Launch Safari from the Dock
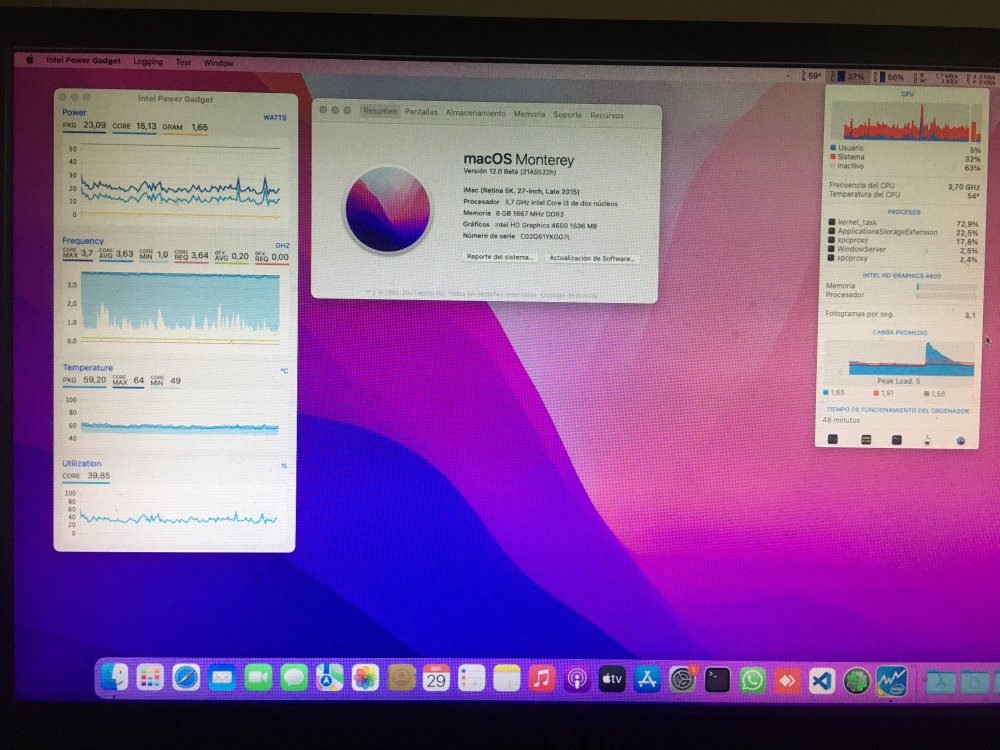This screenshot has height=750, width=1000. point(186,678)
